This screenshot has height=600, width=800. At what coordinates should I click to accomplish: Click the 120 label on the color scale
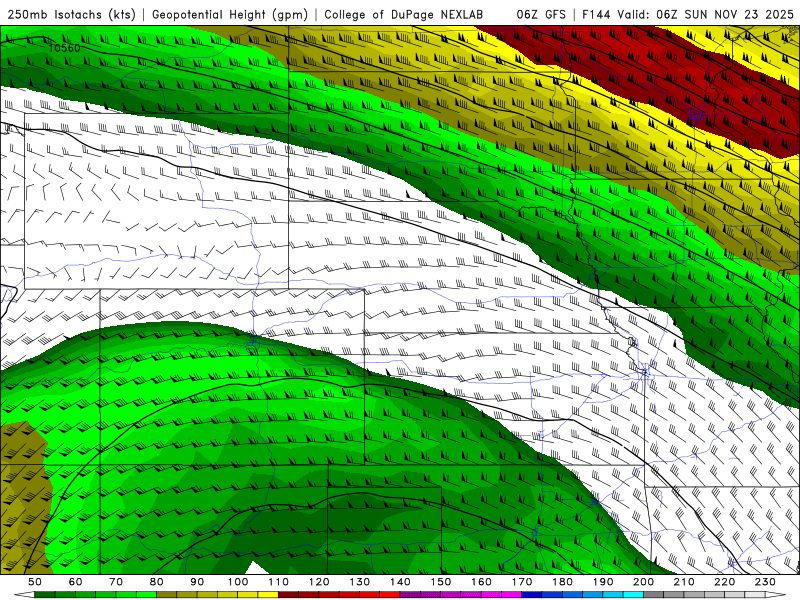coord(319,582)
